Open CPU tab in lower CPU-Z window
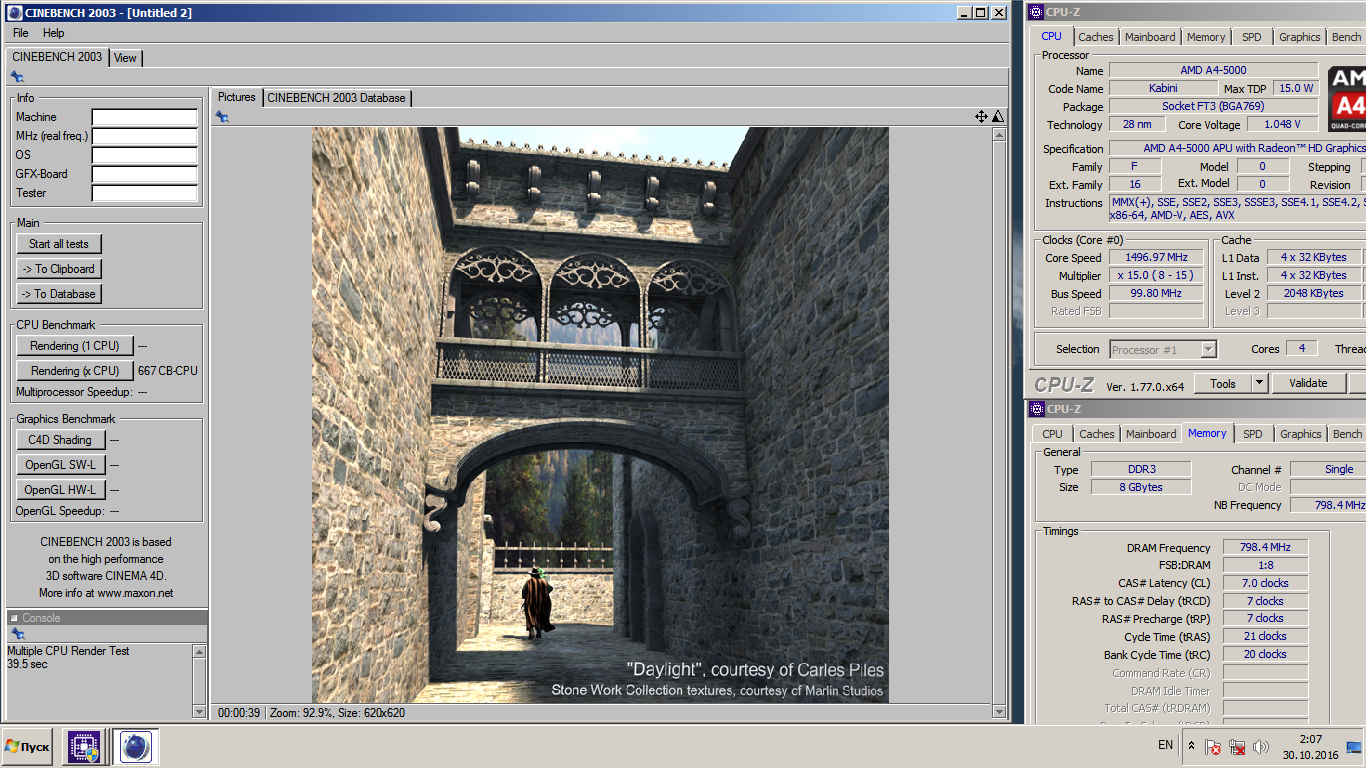 pyautogui.click(x=1053, y=434)
